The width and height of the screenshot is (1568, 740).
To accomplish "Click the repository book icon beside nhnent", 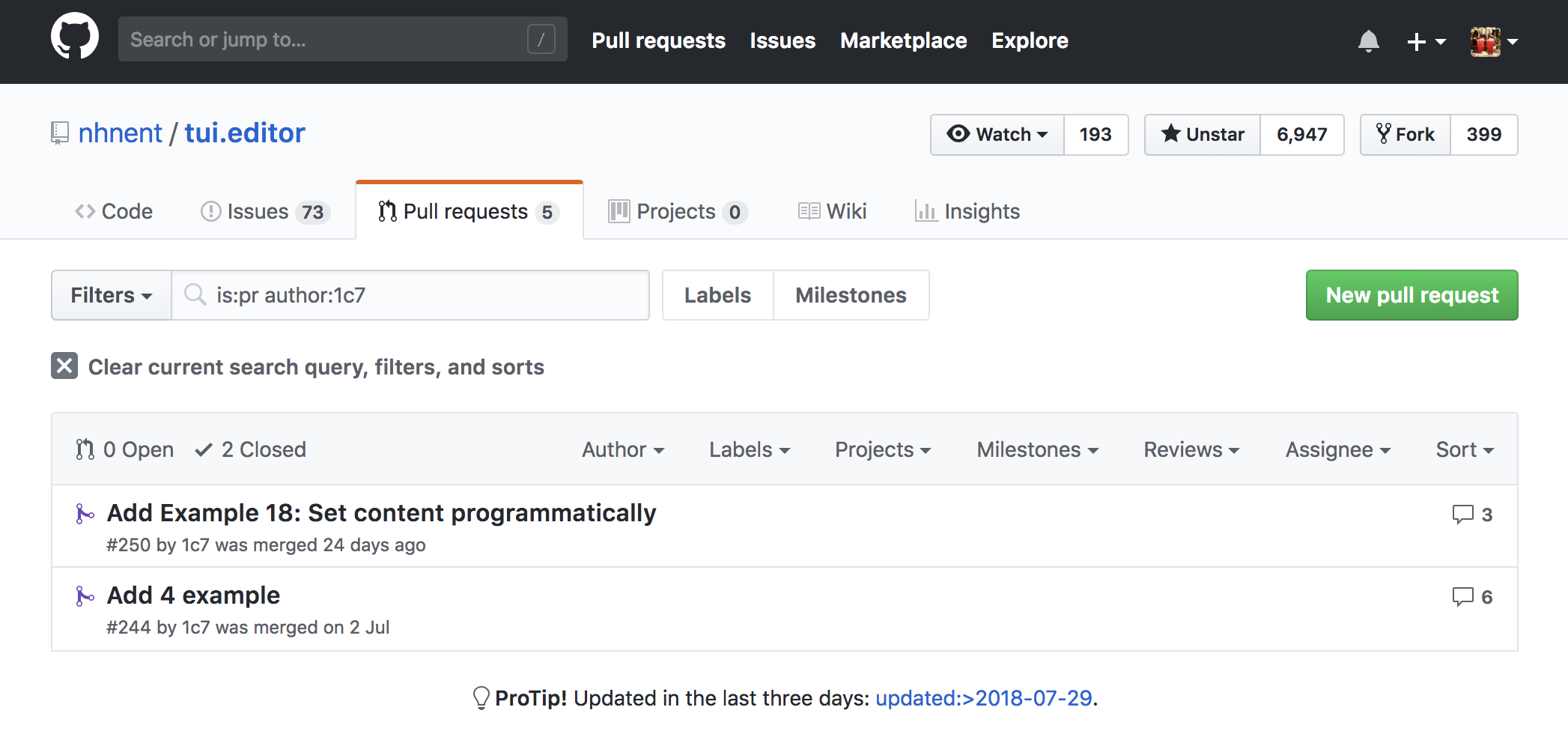I will pos(60,133).
